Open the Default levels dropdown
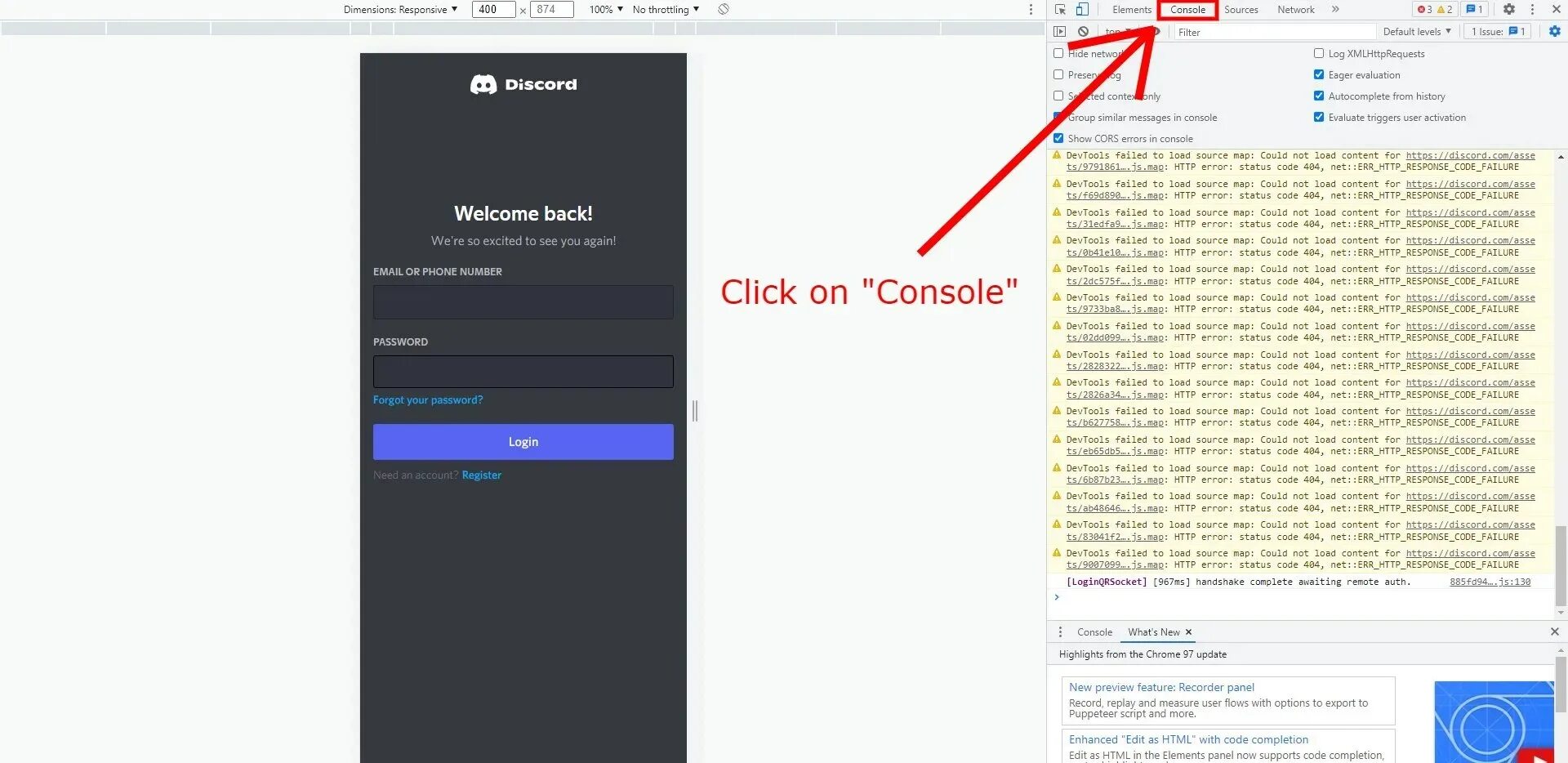 click(x=1417, y=32)
